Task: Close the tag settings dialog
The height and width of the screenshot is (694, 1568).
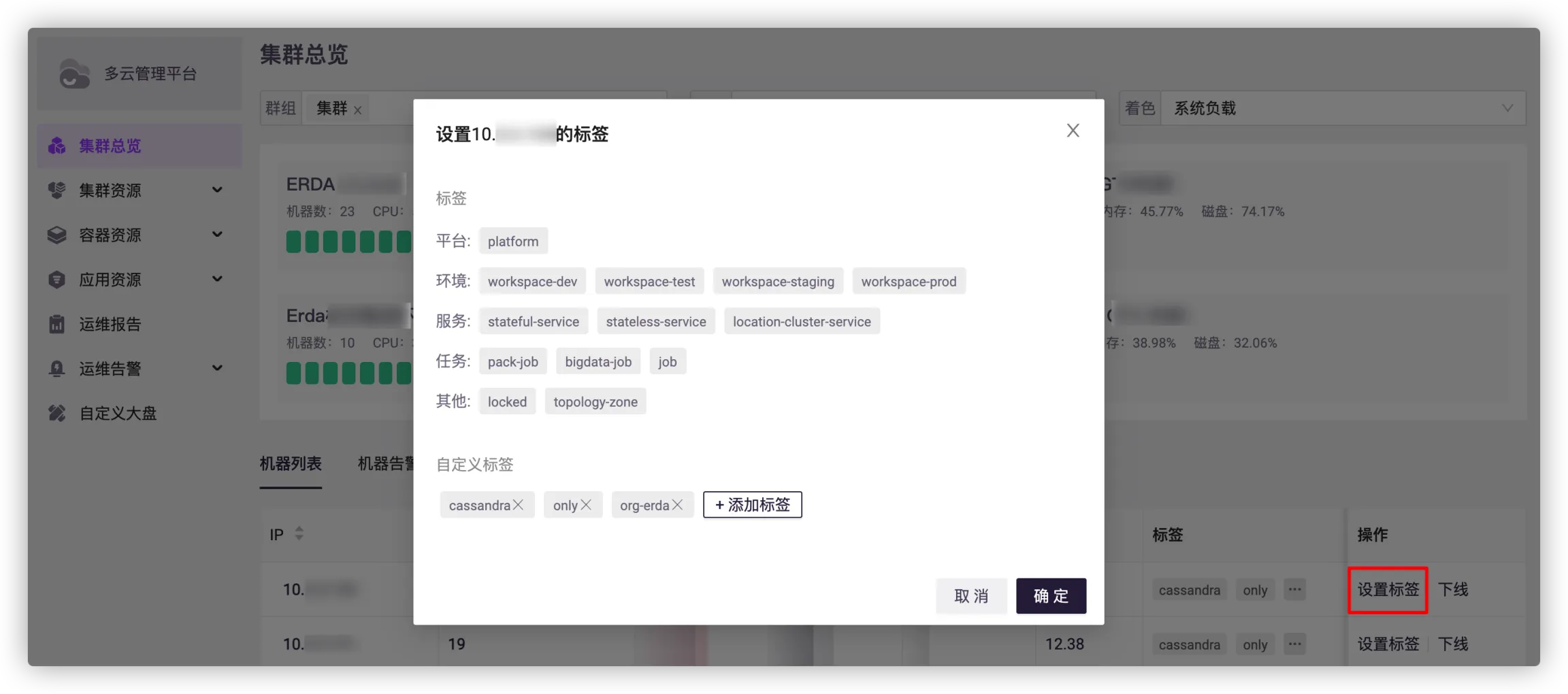Action: tap(1073, 131)
